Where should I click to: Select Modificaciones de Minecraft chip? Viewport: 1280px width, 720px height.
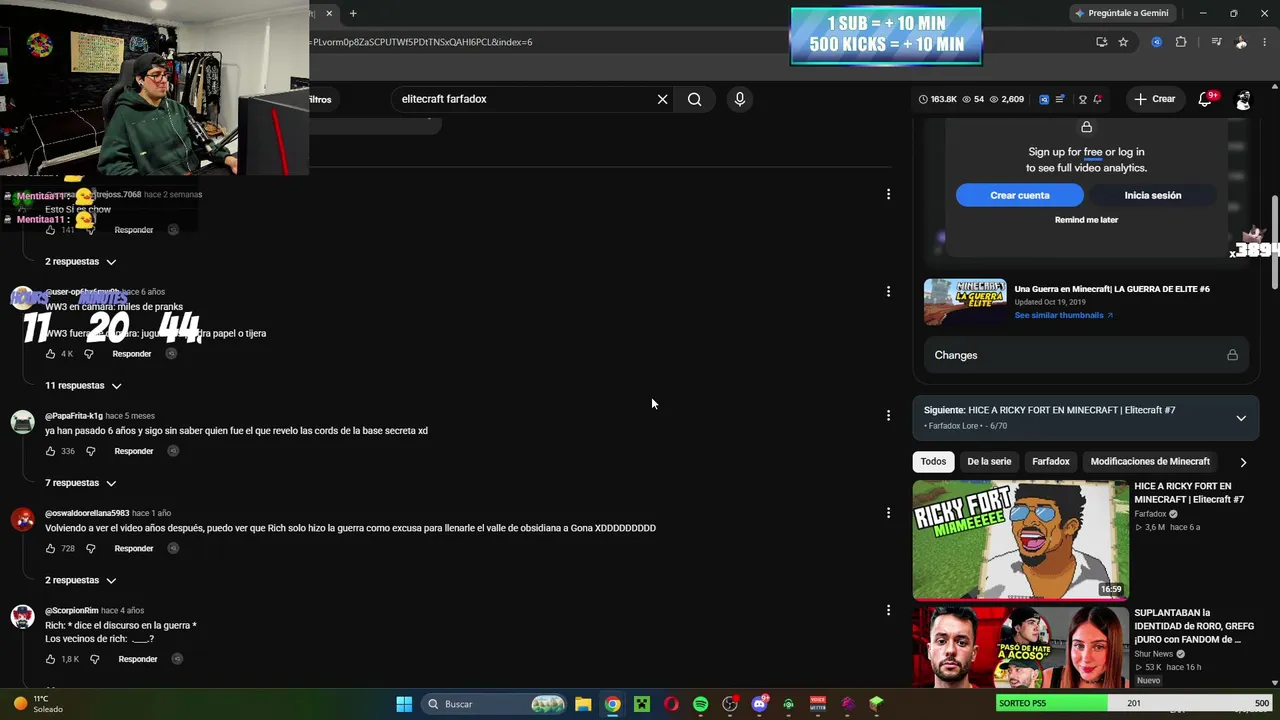click(x=1150, y=461)
